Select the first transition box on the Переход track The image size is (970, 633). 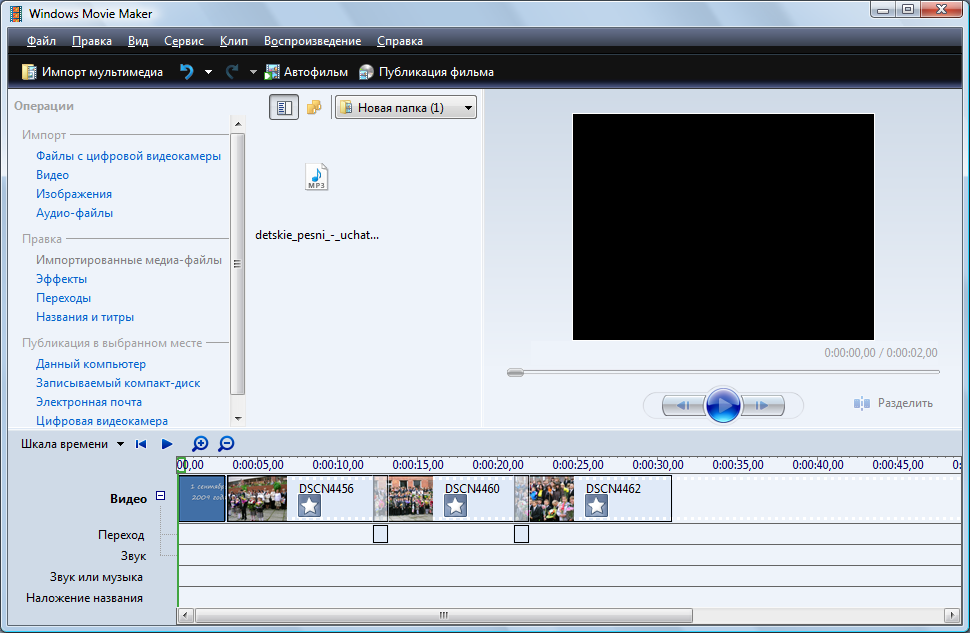(380, 534)
